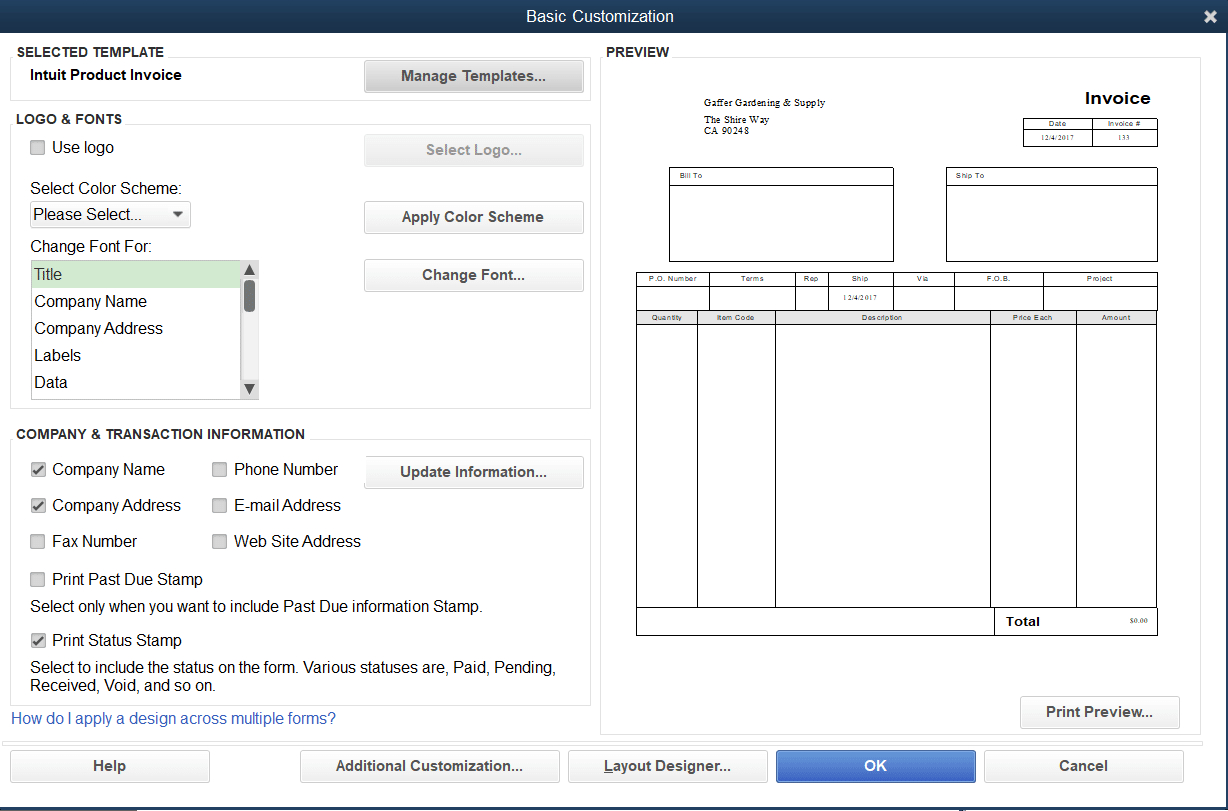The height and width of the screenshot is (811, 1228).
Task: Enable Print Past Due Stamp
Action: tap(37, 579)
